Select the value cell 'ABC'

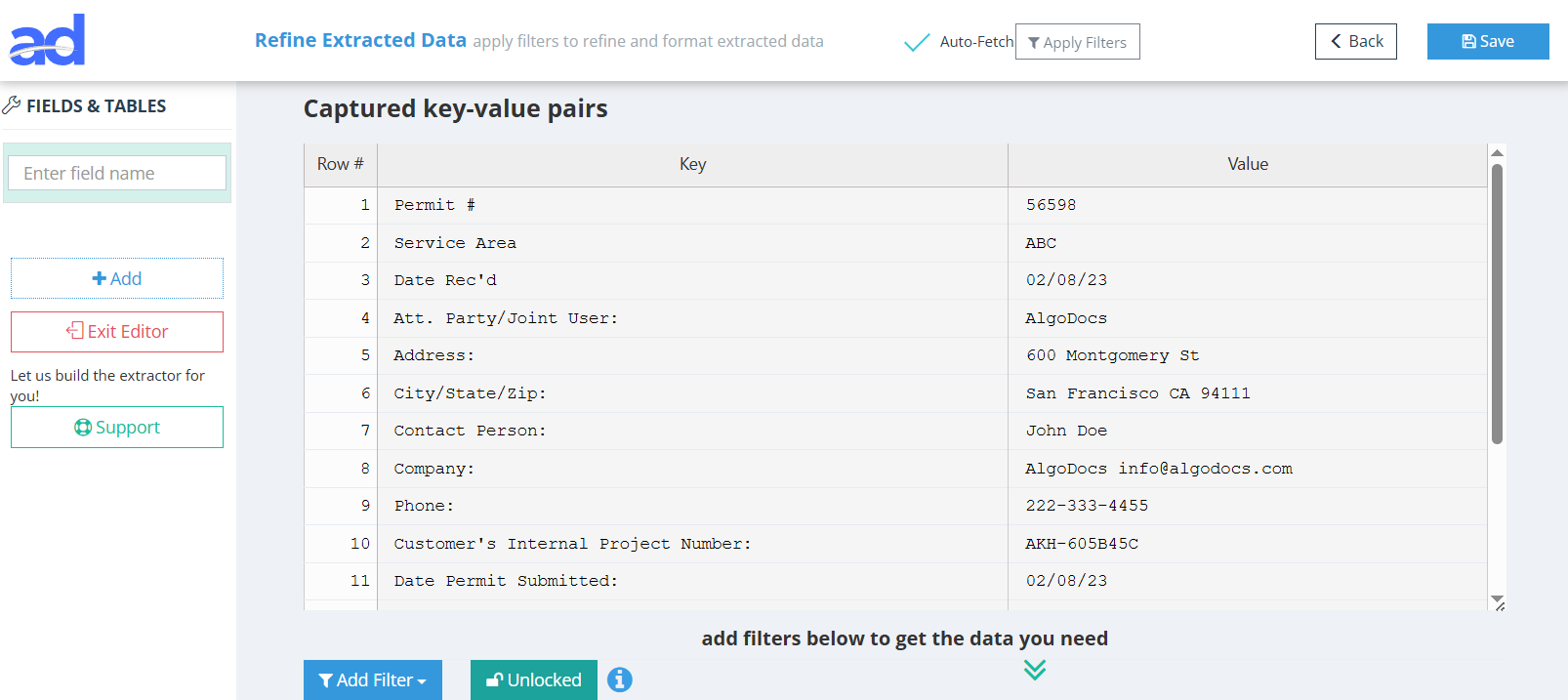coord(1248,243)
